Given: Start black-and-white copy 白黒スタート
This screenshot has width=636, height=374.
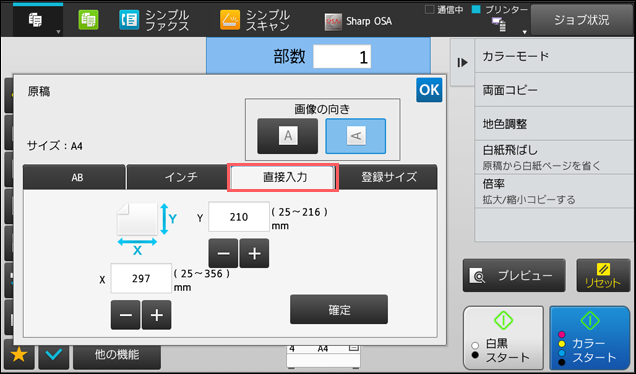Looking at the screenshot, I should (503, 338).
